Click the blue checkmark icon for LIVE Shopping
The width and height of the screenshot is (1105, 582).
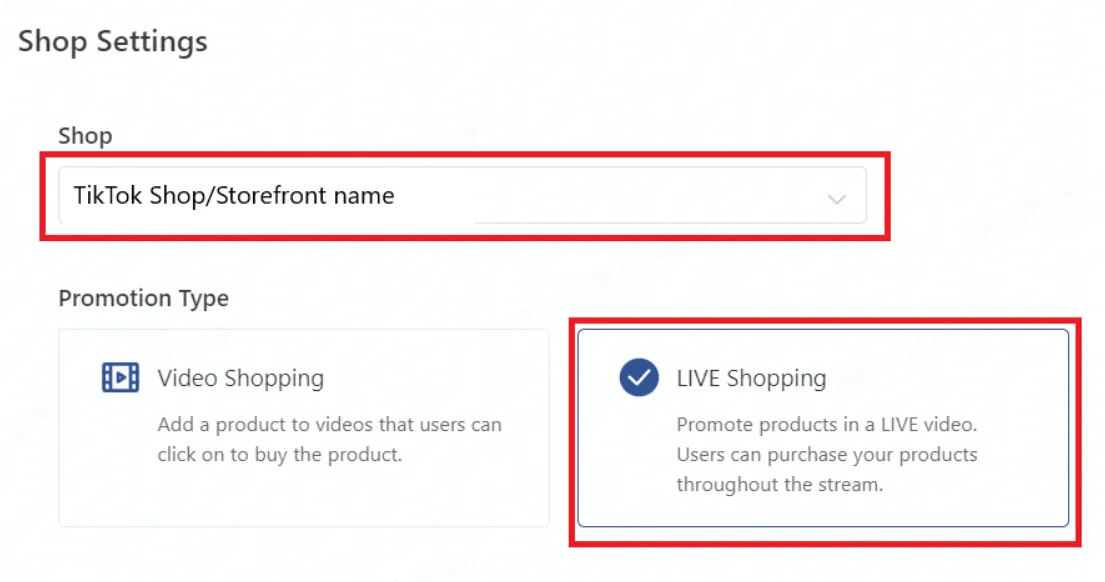639,378
